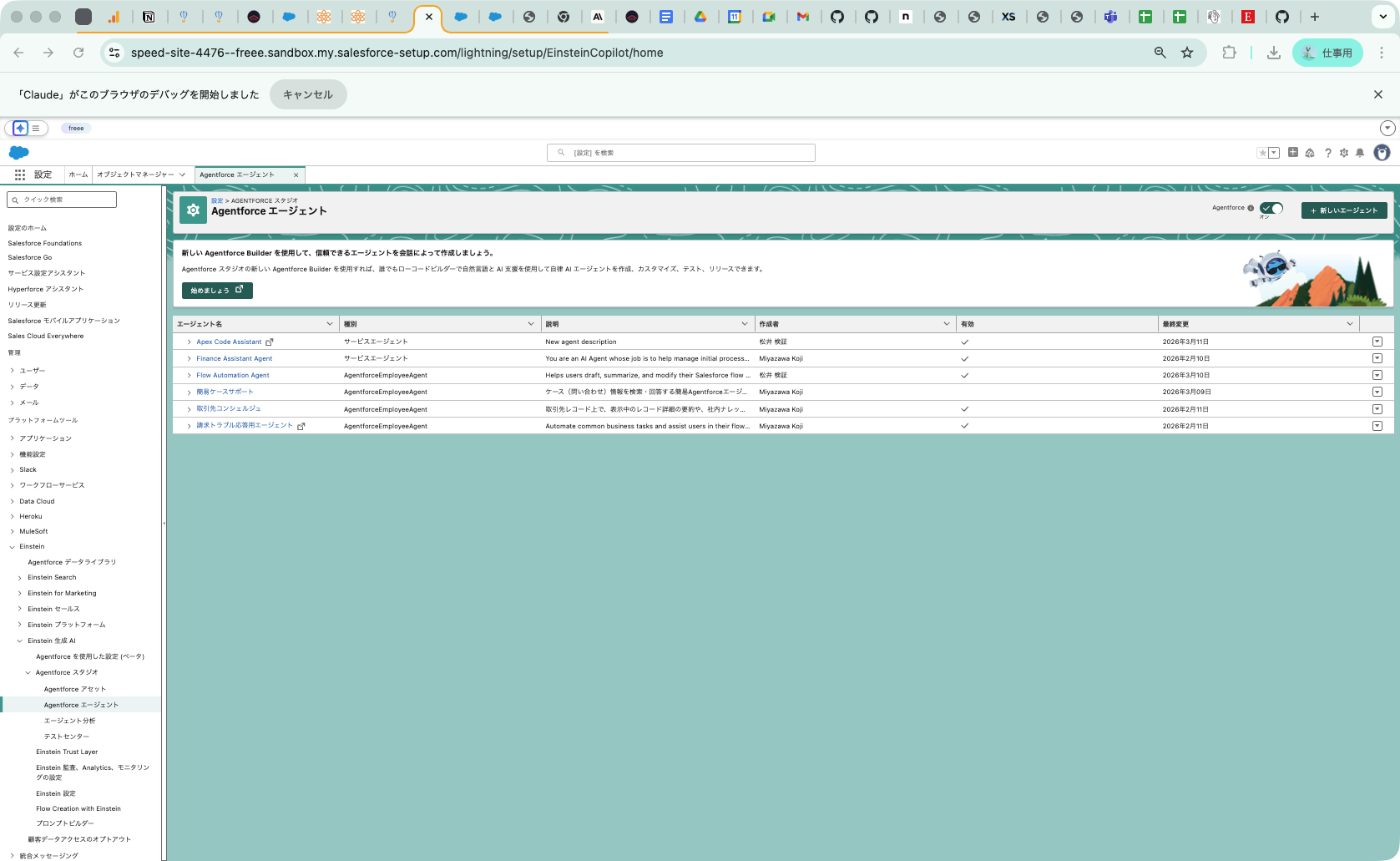Expand the Flow Automation Agent row
The image size is (1400, 861).
(x=189, y=376)
